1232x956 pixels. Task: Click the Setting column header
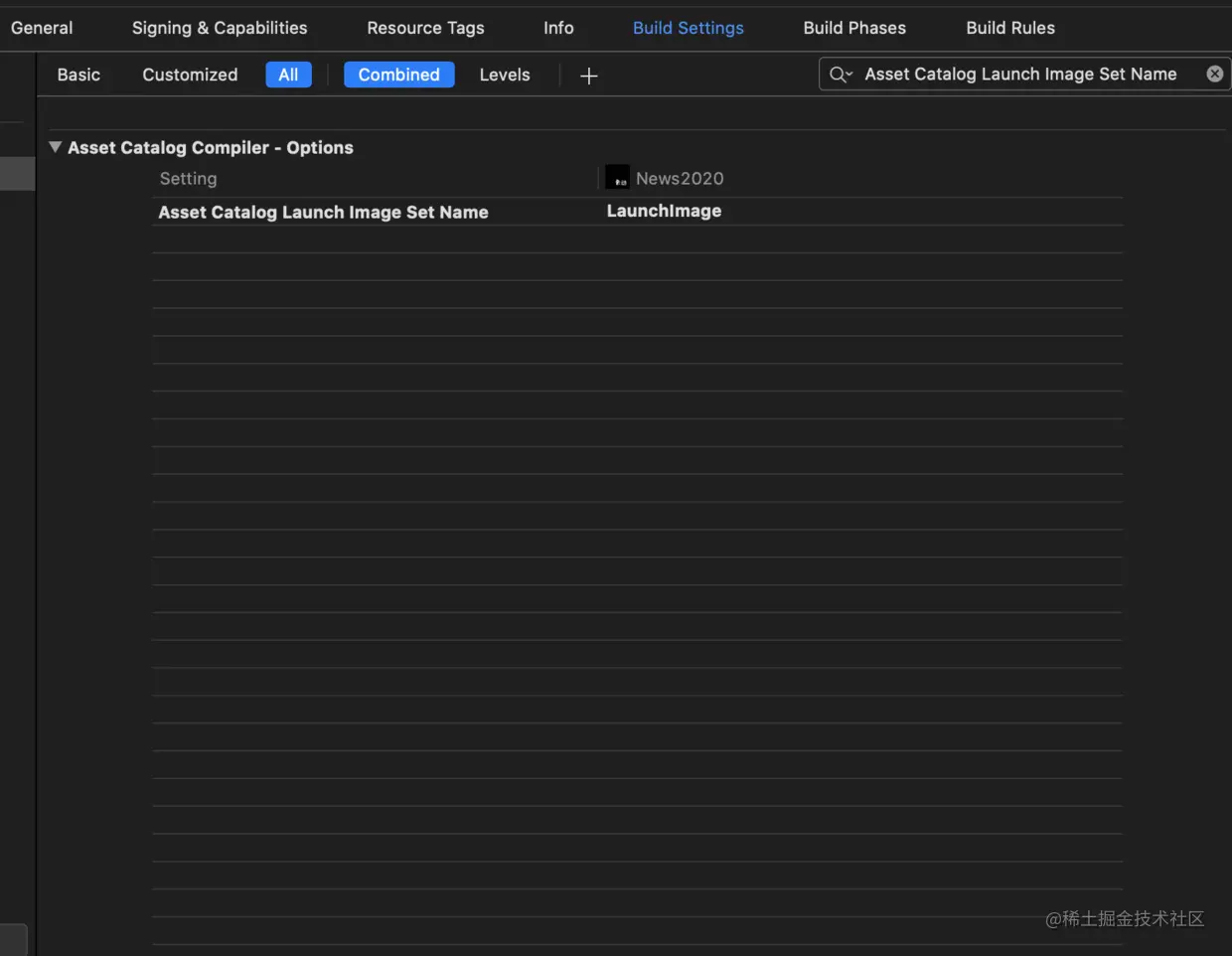coord(188,178)
